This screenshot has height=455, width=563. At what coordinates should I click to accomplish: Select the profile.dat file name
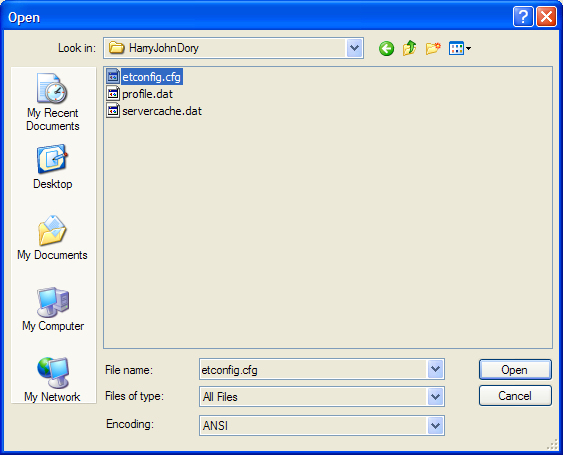pyautogui.click(x=148, y=94)
